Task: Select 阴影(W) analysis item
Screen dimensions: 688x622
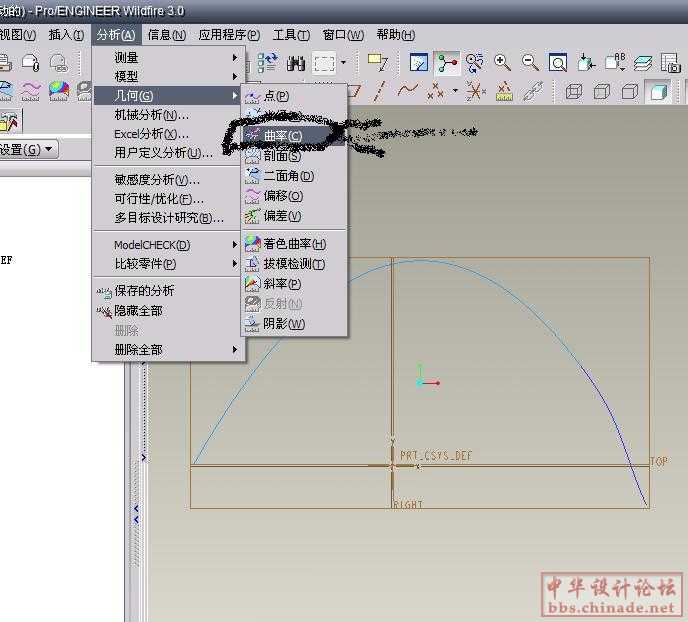Action: coord(294,324)
